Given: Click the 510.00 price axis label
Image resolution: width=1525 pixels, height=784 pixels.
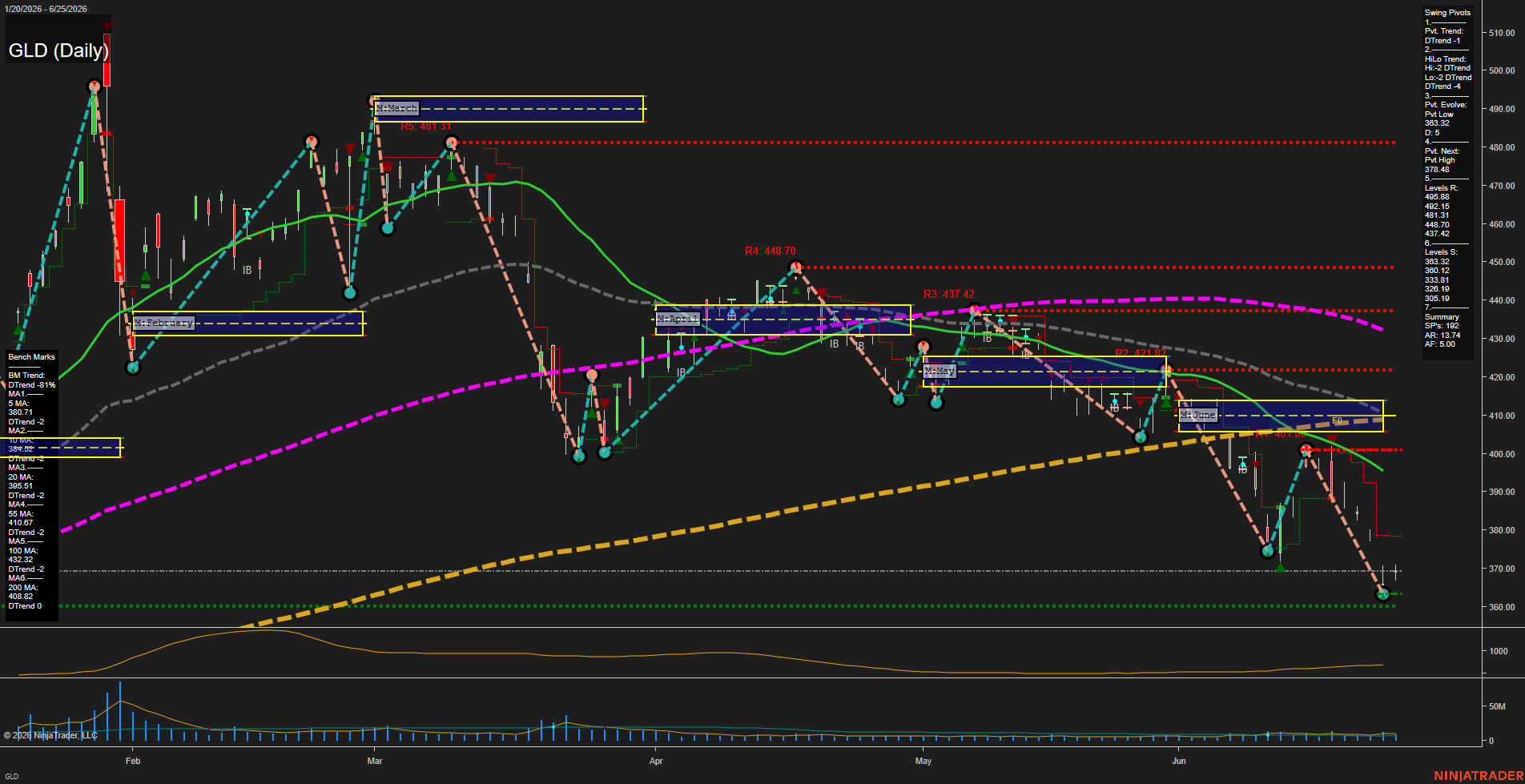Looking at the screenshot, I should 1502,33.
